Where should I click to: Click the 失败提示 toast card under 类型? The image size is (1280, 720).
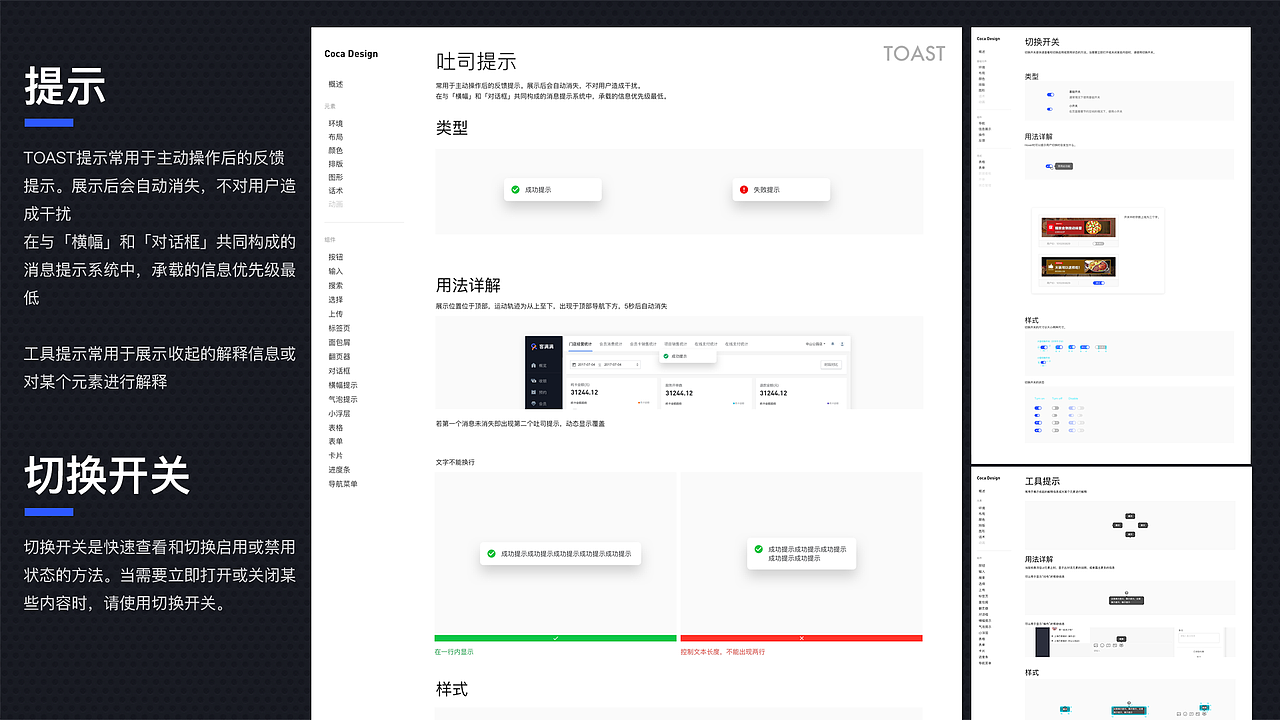[779, 189]
